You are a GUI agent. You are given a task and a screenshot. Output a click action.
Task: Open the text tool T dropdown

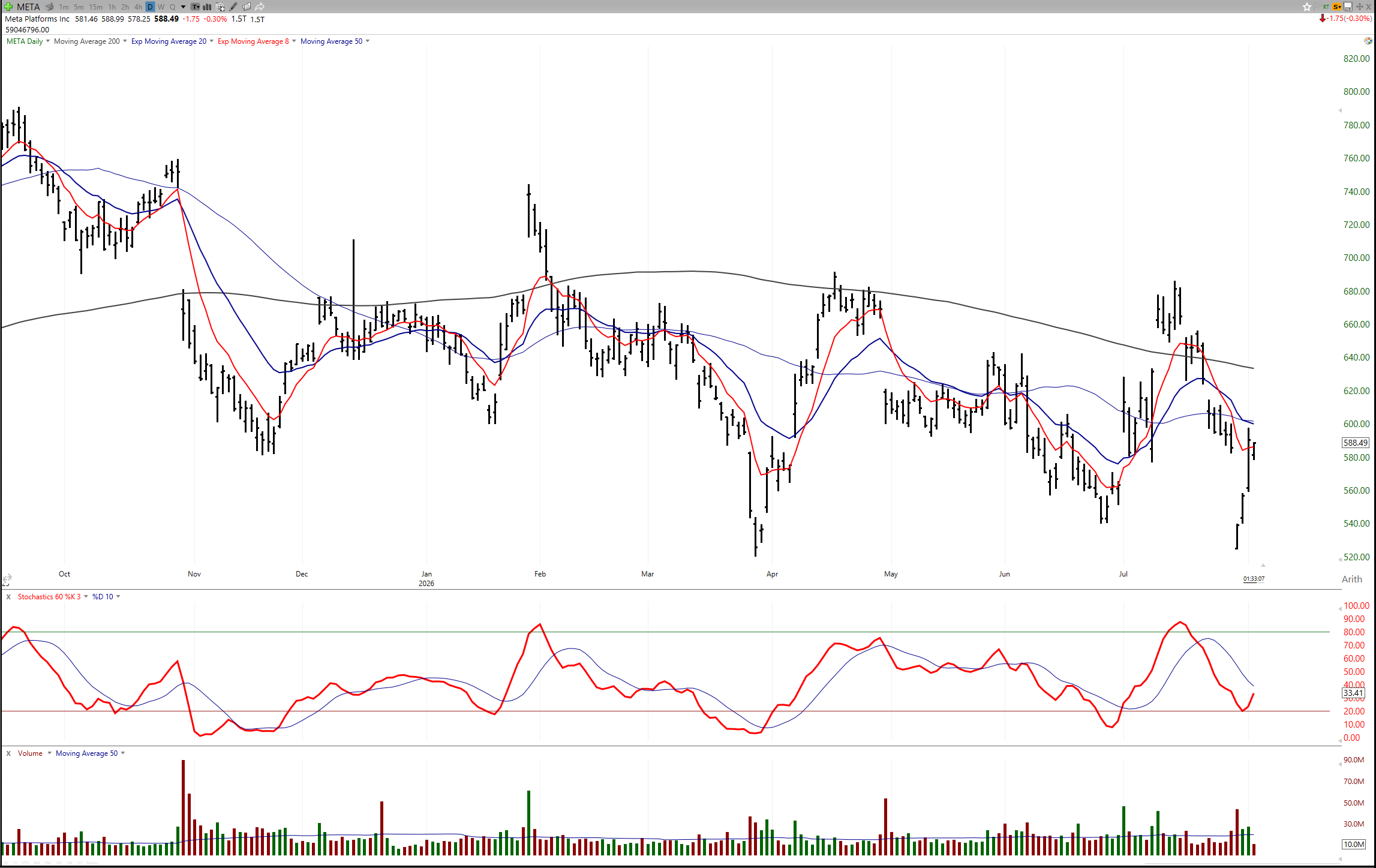(x=196, y=7)
